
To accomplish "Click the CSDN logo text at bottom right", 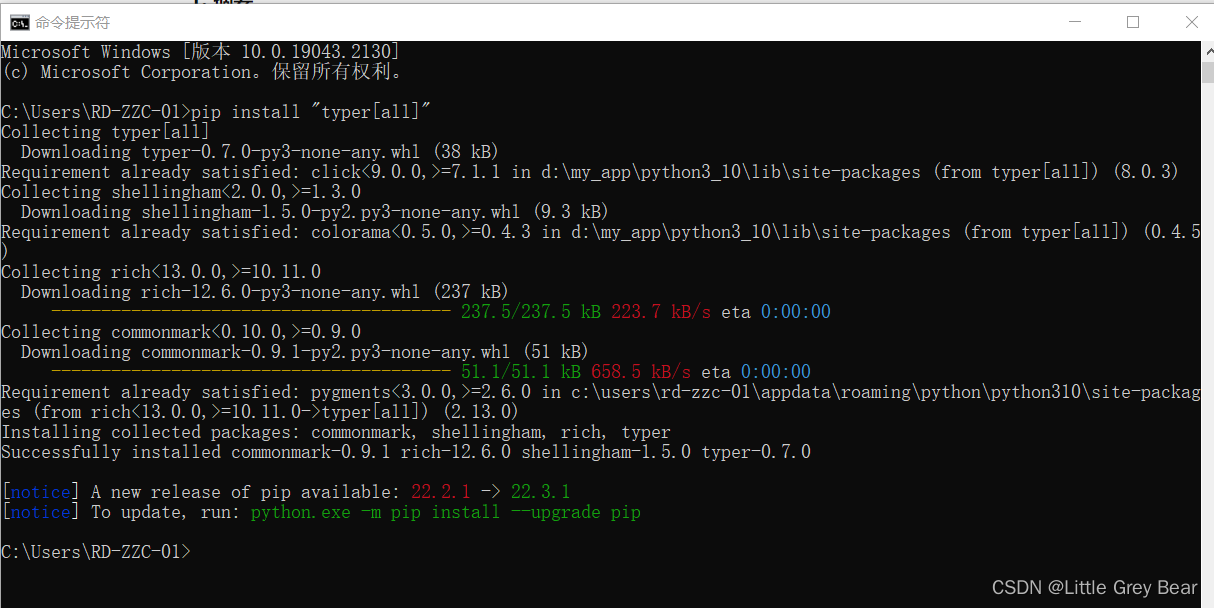I will [1016, 587].
